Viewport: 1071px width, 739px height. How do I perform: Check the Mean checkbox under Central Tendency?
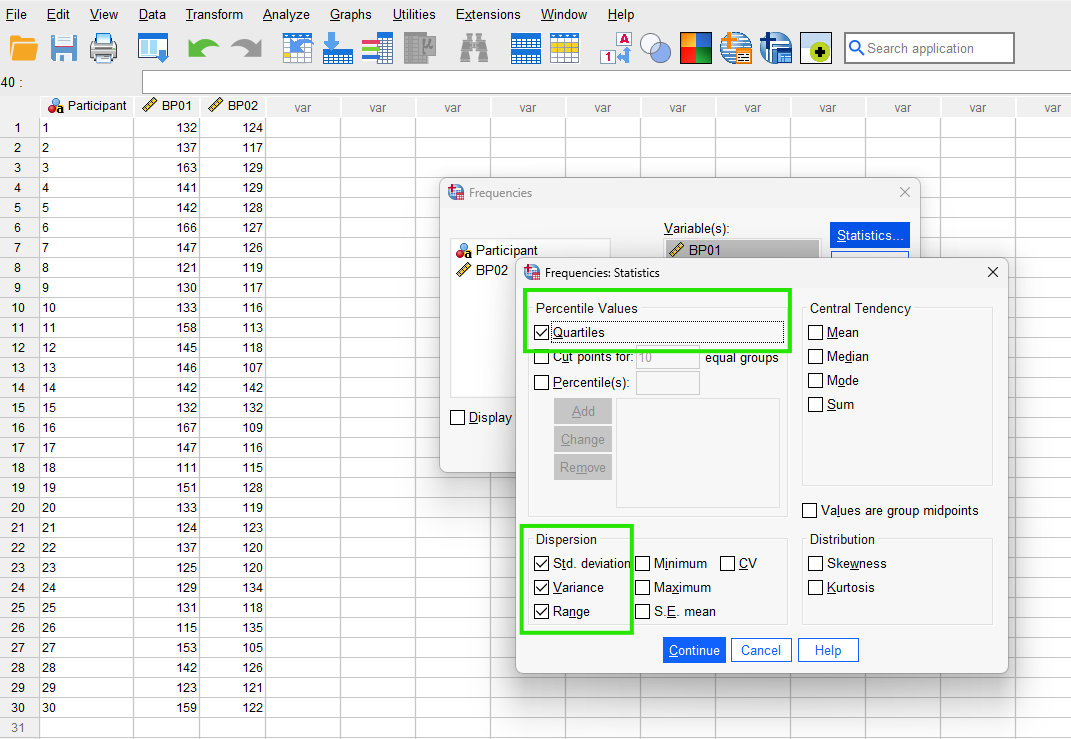816,331
